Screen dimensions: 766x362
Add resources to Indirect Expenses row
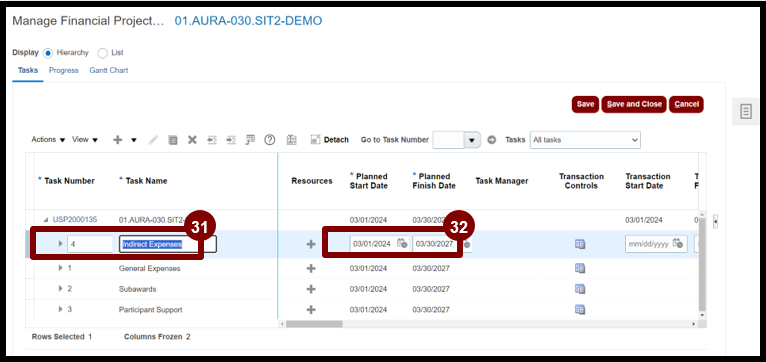point(311,244)
